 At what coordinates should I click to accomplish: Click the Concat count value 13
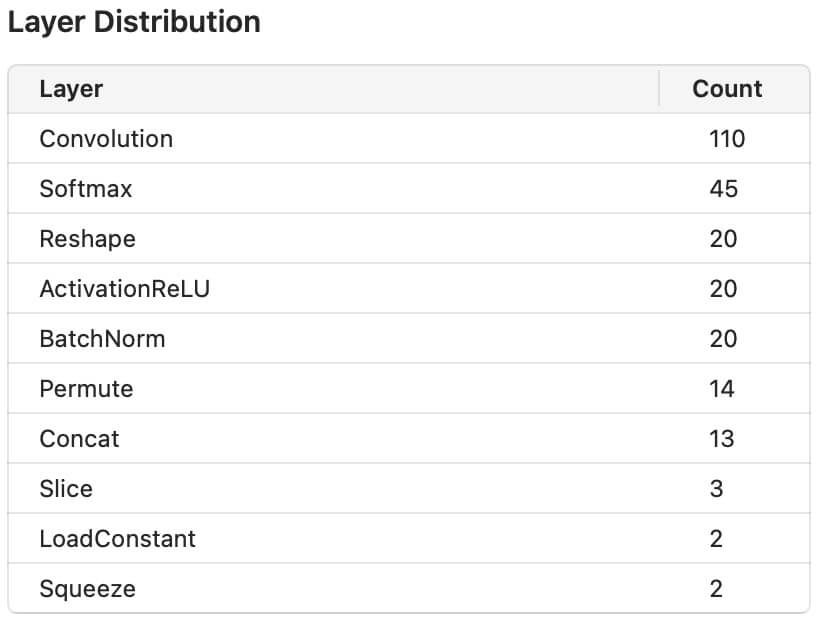pos(721,438)
